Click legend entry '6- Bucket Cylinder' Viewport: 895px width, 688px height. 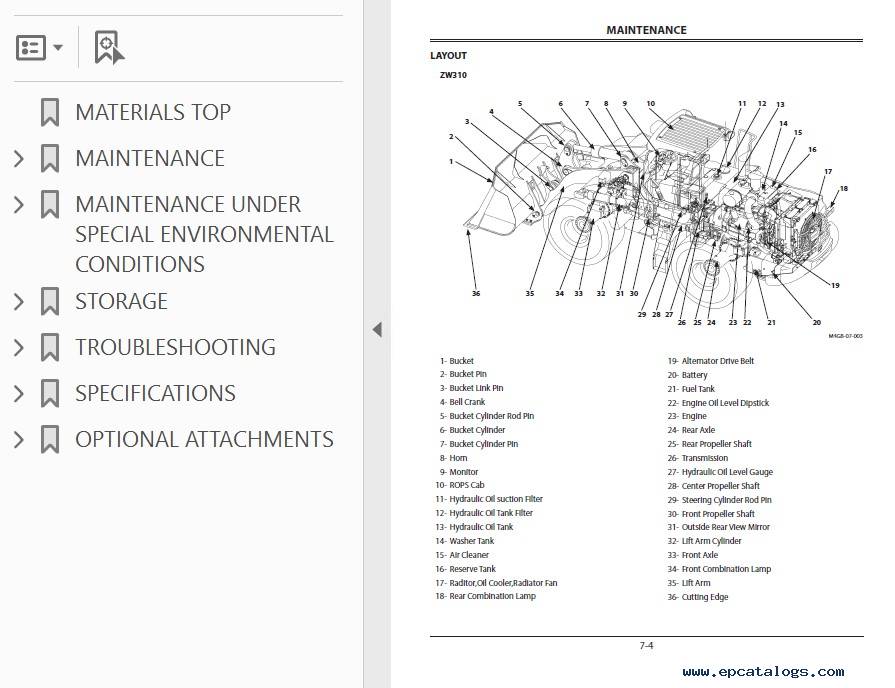point(472,430)
